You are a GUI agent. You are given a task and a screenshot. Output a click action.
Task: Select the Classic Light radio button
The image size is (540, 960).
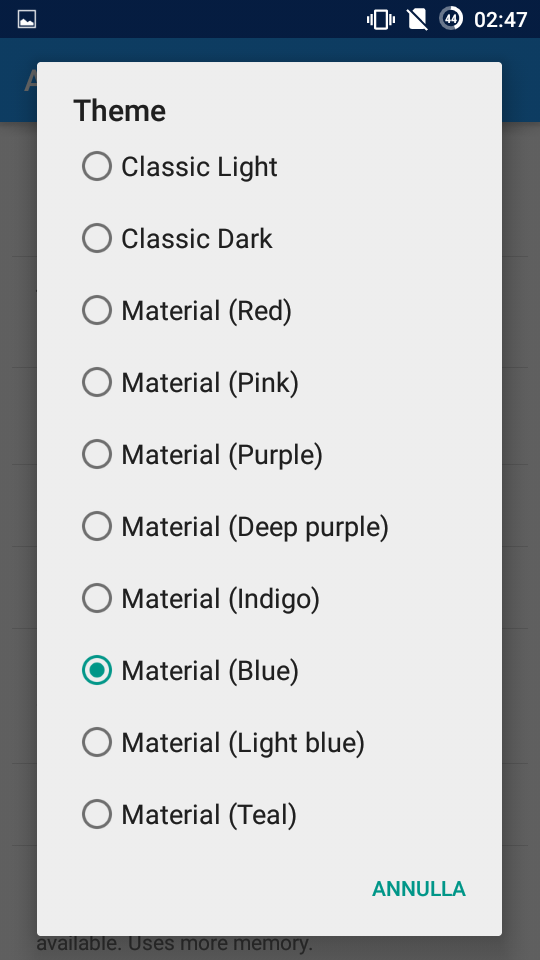click(97, 167)
